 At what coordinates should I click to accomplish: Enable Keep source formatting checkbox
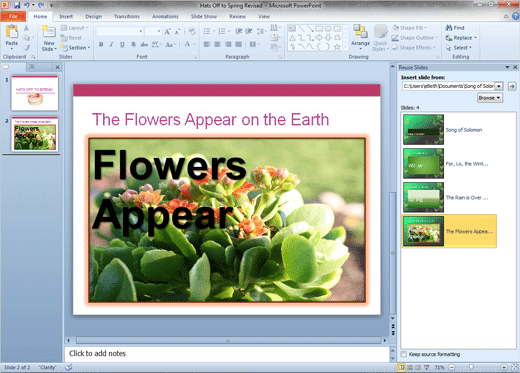point(404,354)
